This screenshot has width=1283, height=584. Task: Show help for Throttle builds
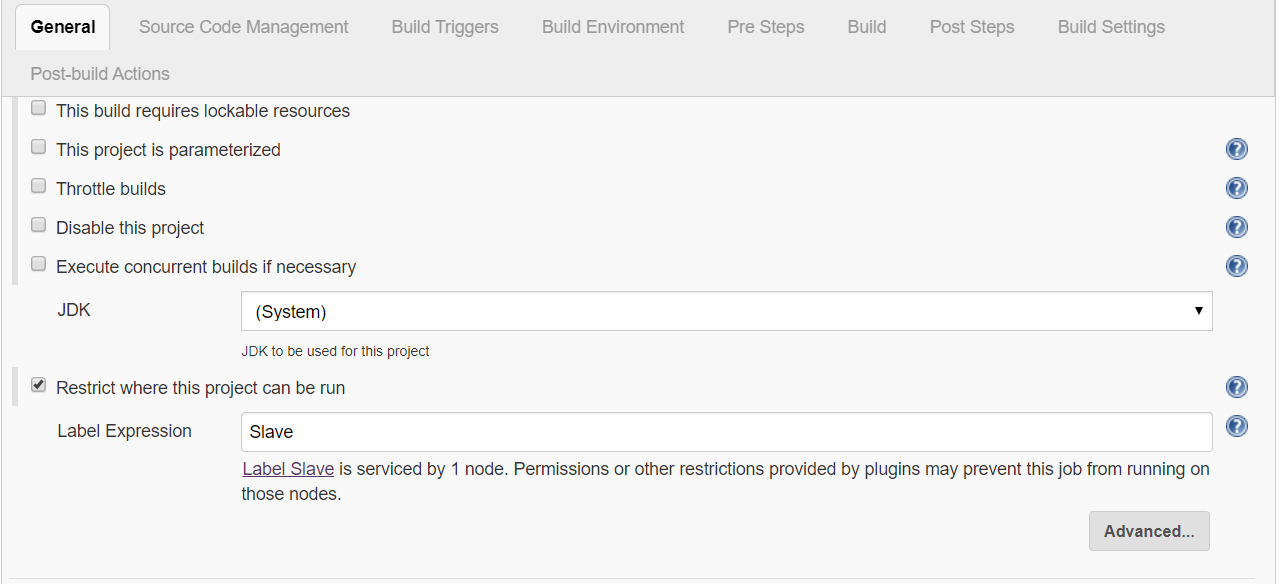pos(1236,189)
